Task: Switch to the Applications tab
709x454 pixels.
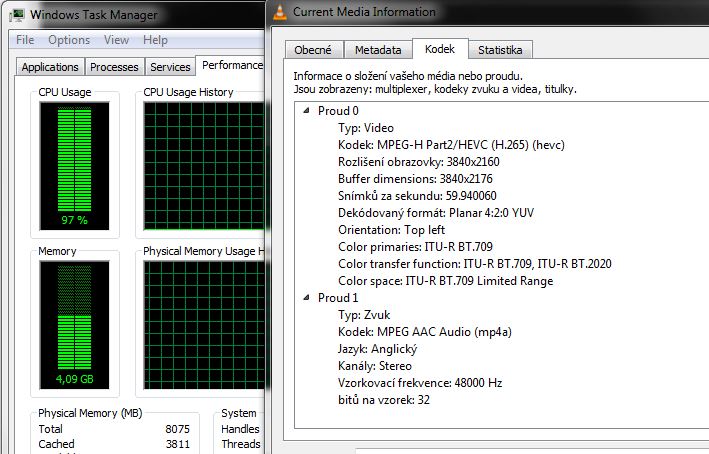Action: tap(50, 67)
